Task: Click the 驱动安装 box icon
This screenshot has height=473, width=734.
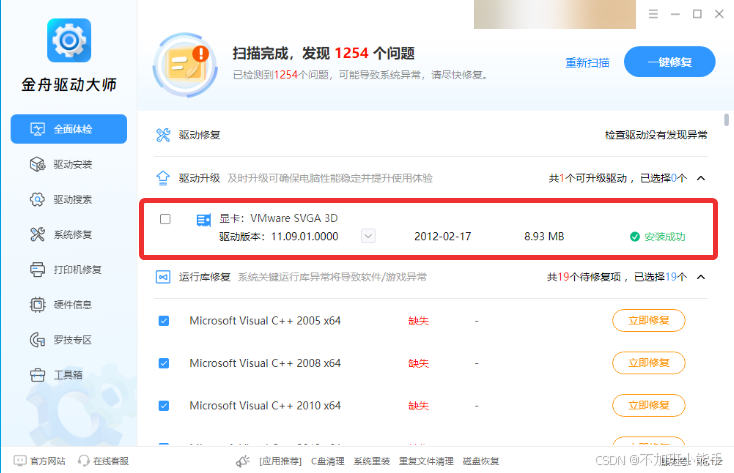Action: click(37, 164)
